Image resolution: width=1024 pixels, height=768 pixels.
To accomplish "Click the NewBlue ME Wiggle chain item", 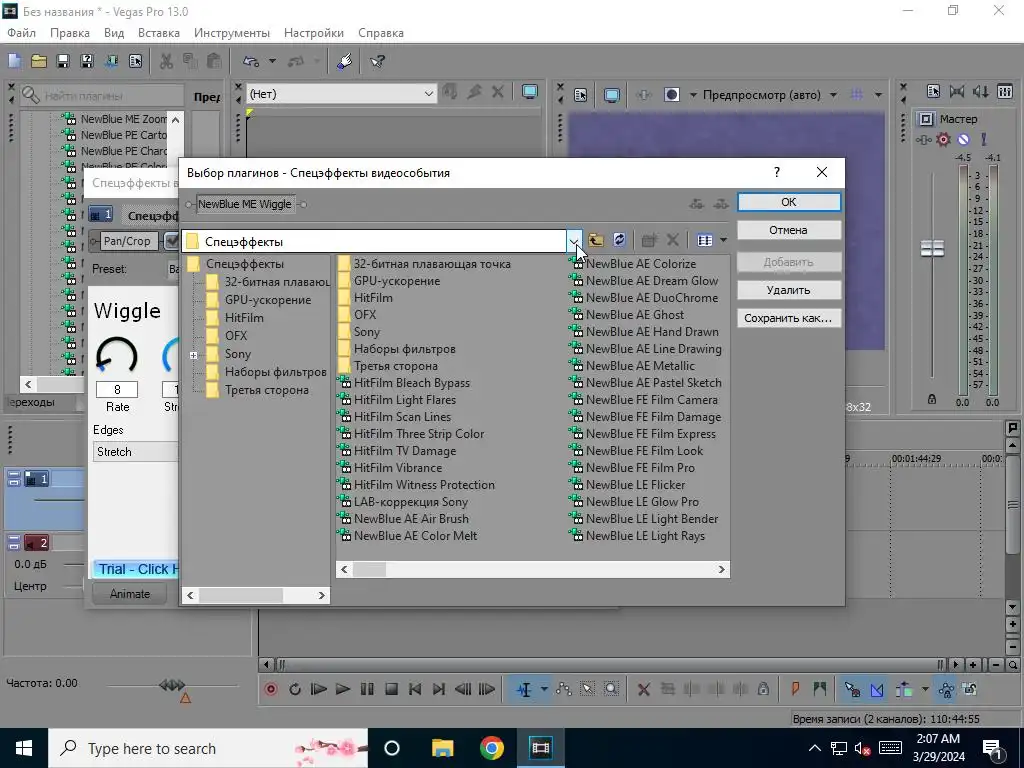I will tap(245, 204).
